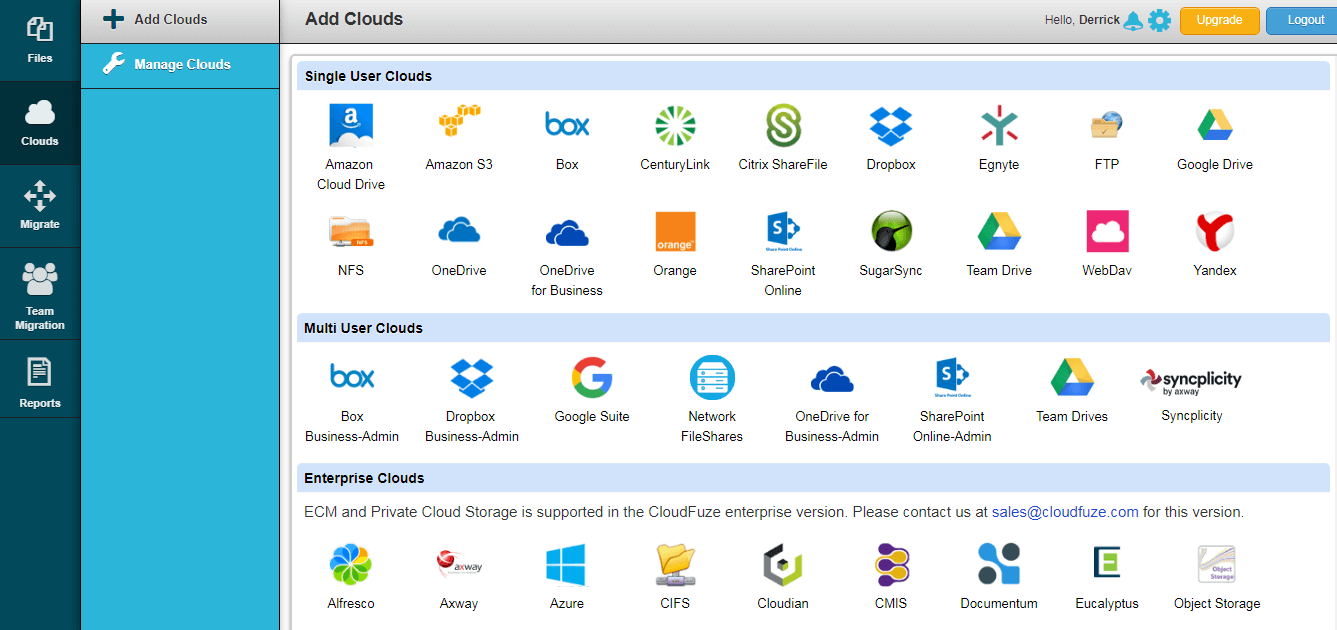Select the OneDrive personal icon
This screenshot has width=1337, height=630.
(x=459, y=231)
